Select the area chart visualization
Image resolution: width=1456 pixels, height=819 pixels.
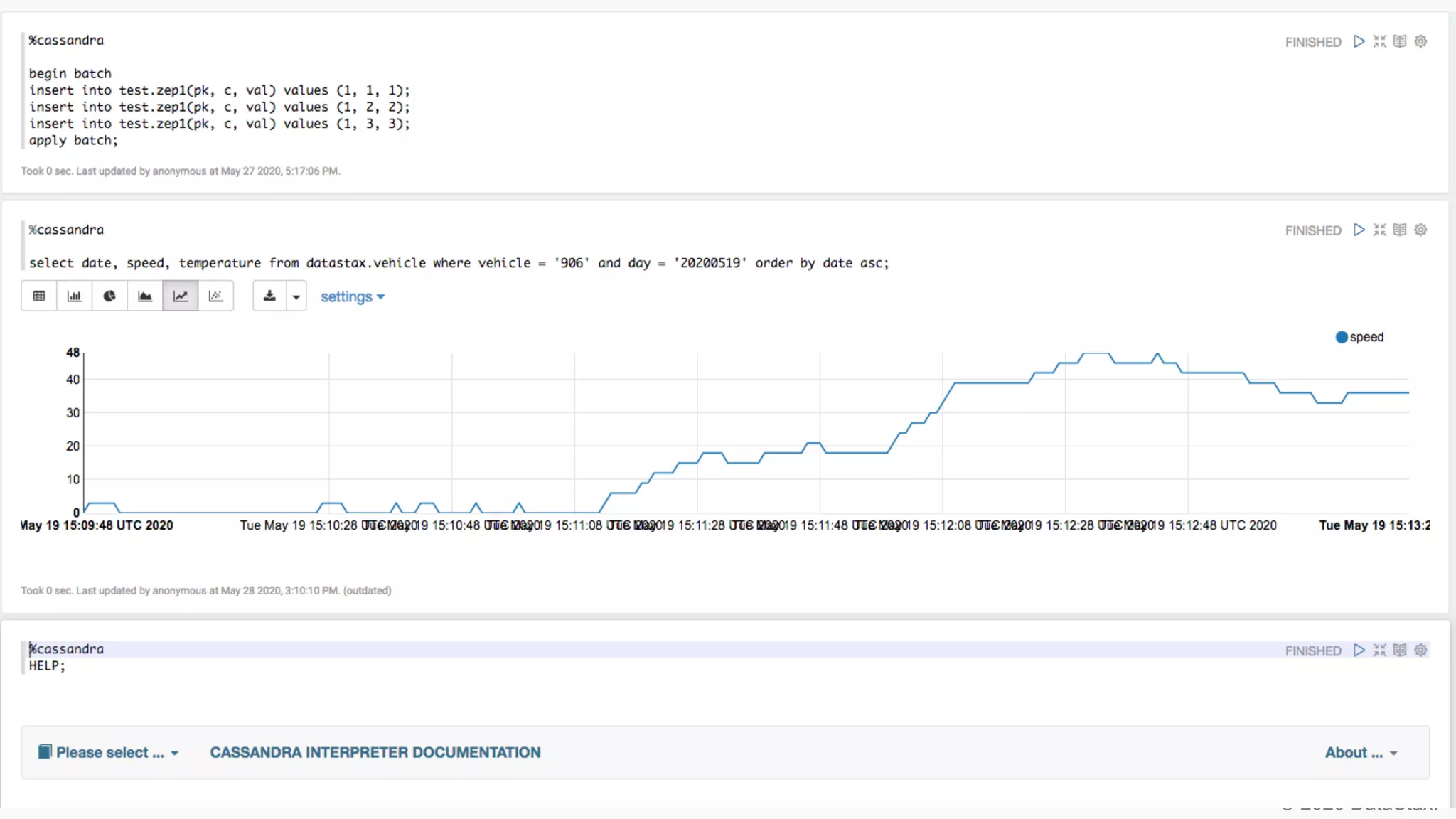tap(145, 296)
